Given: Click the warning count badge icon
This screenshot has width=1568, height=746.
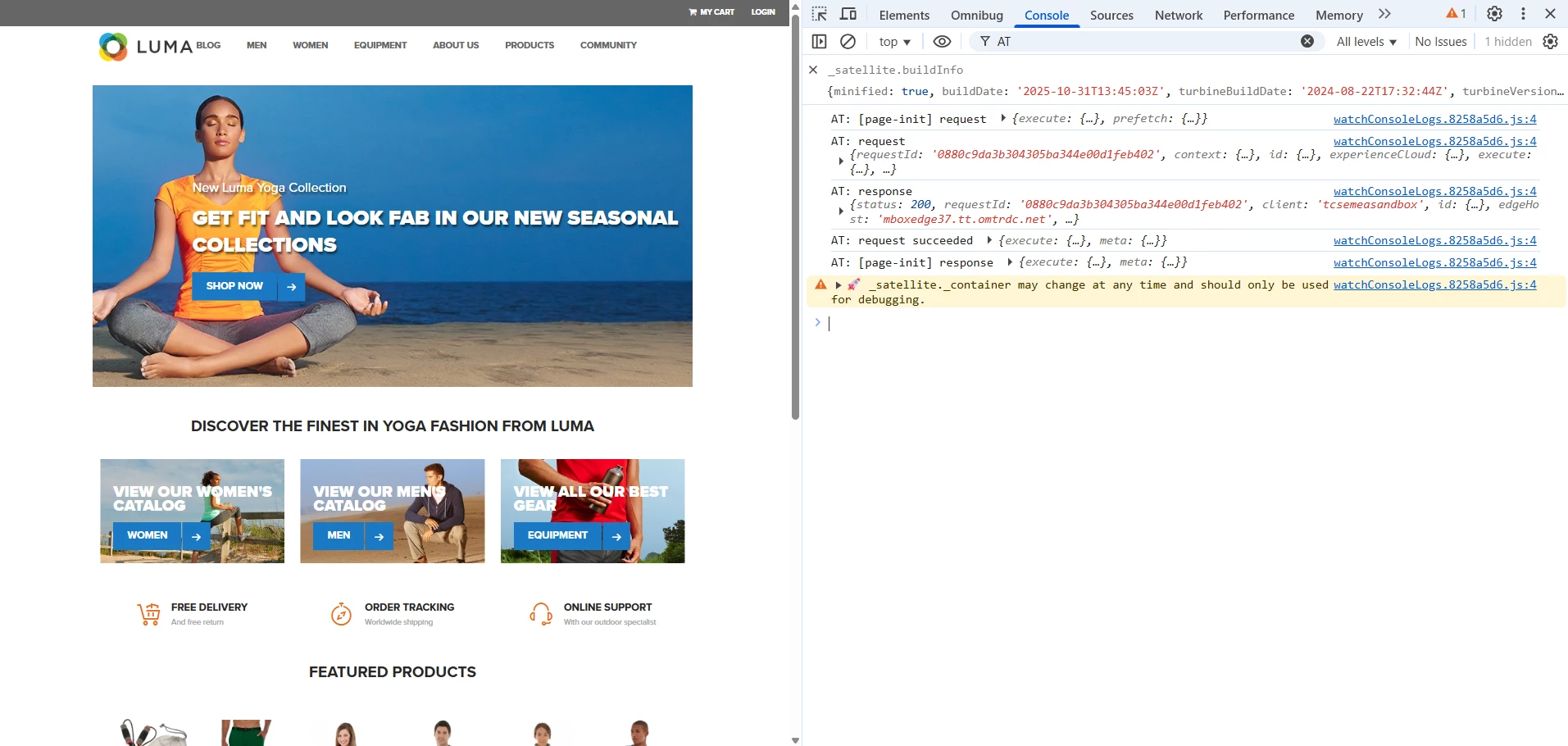Looking at the screenshot, I should coord(1456,14).
